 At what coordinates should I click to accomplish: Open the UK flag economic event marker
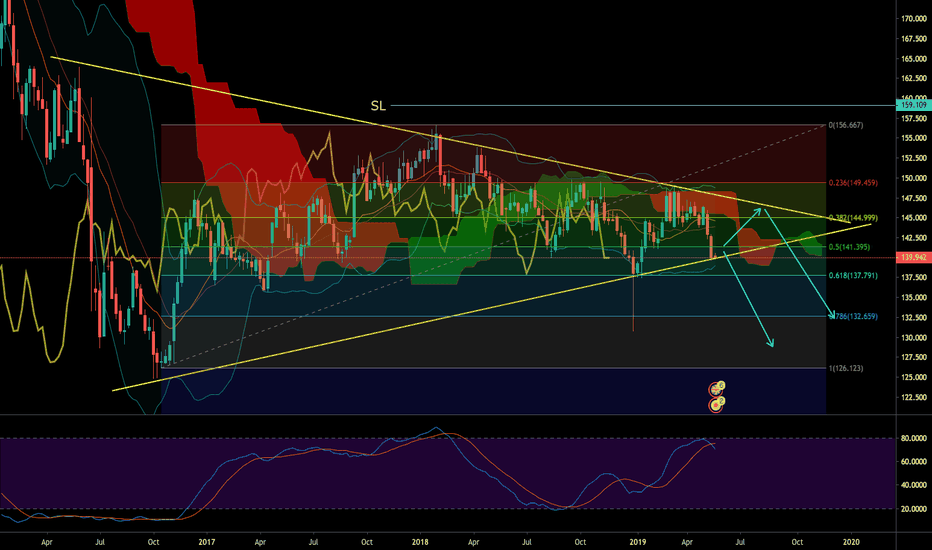716,390
